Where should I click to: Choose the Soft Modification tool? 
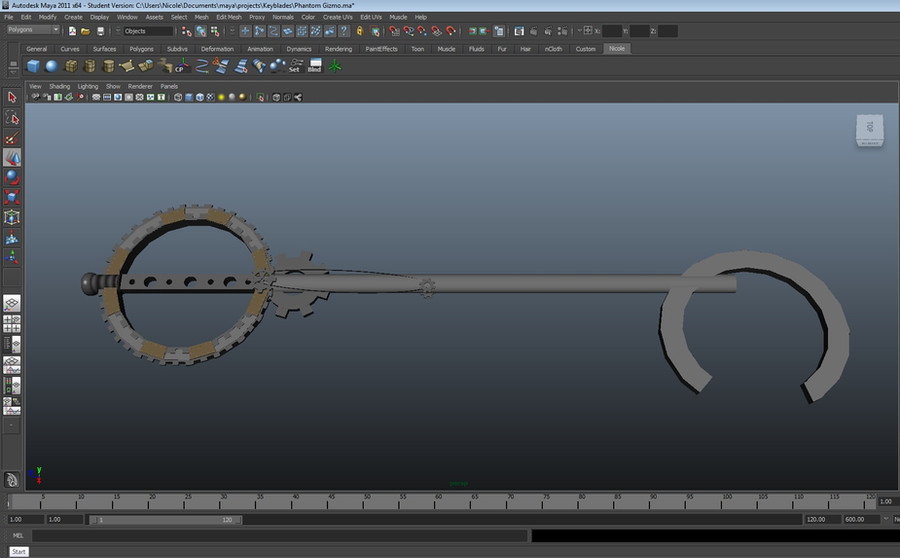click(11, 237)
